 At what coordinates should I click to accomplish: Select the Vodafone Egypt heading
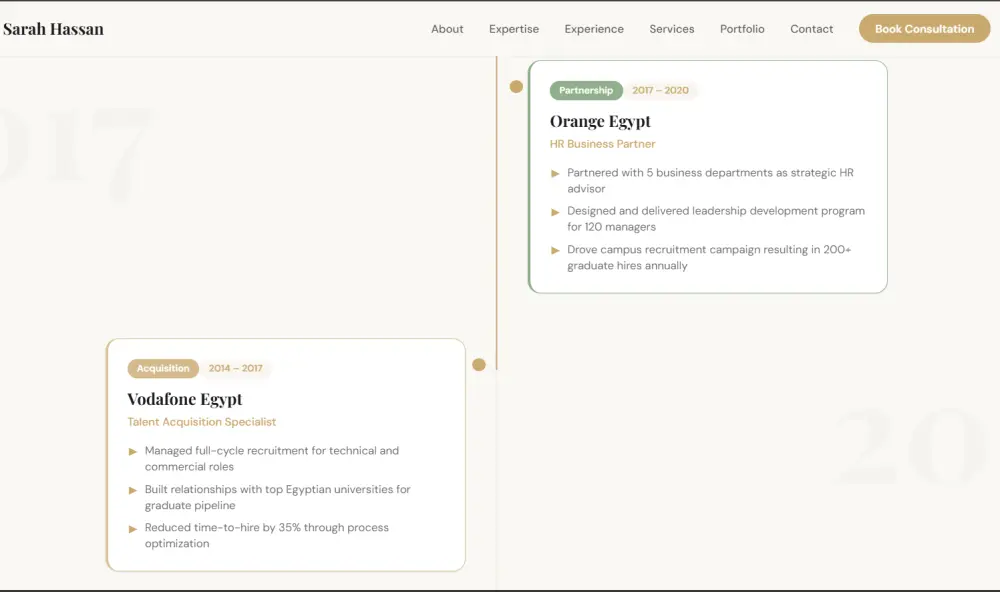point(185,399)
